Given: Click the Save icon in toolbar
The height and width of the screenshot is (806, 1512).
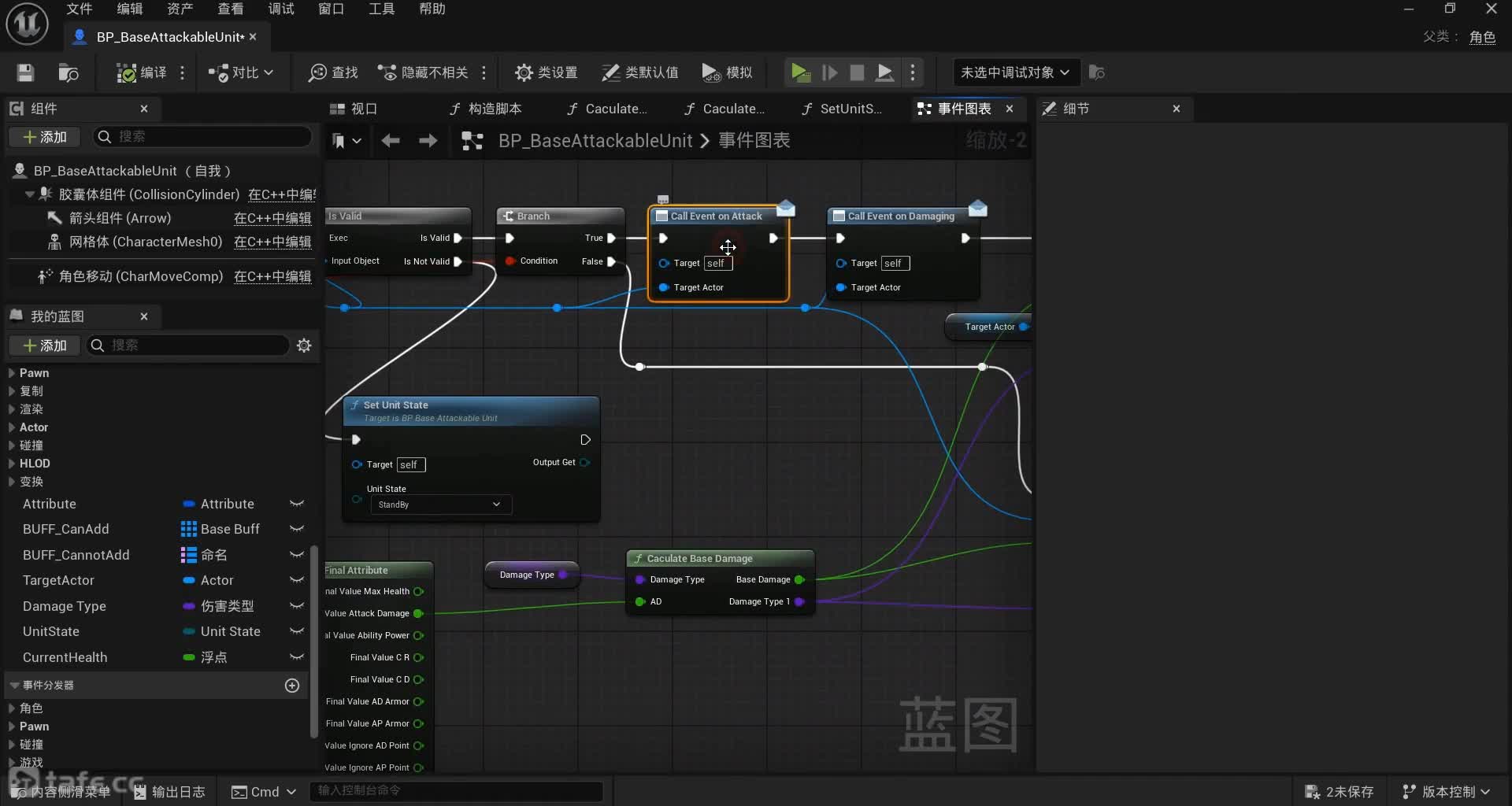Looking at the screenshot, I should point(25,72).
